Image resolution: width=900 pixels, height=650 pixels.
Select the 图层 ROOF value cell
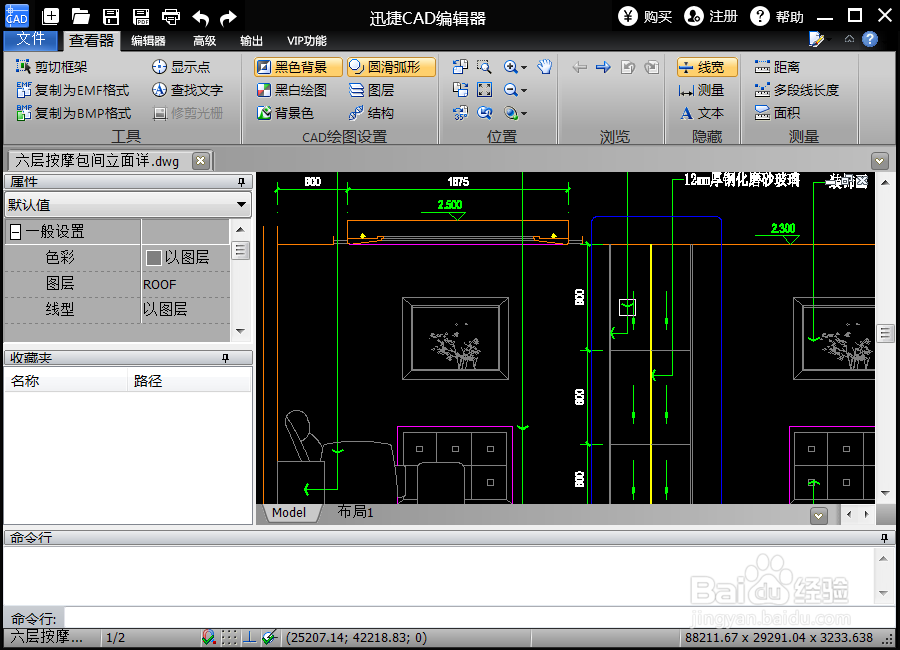(185, 284)
